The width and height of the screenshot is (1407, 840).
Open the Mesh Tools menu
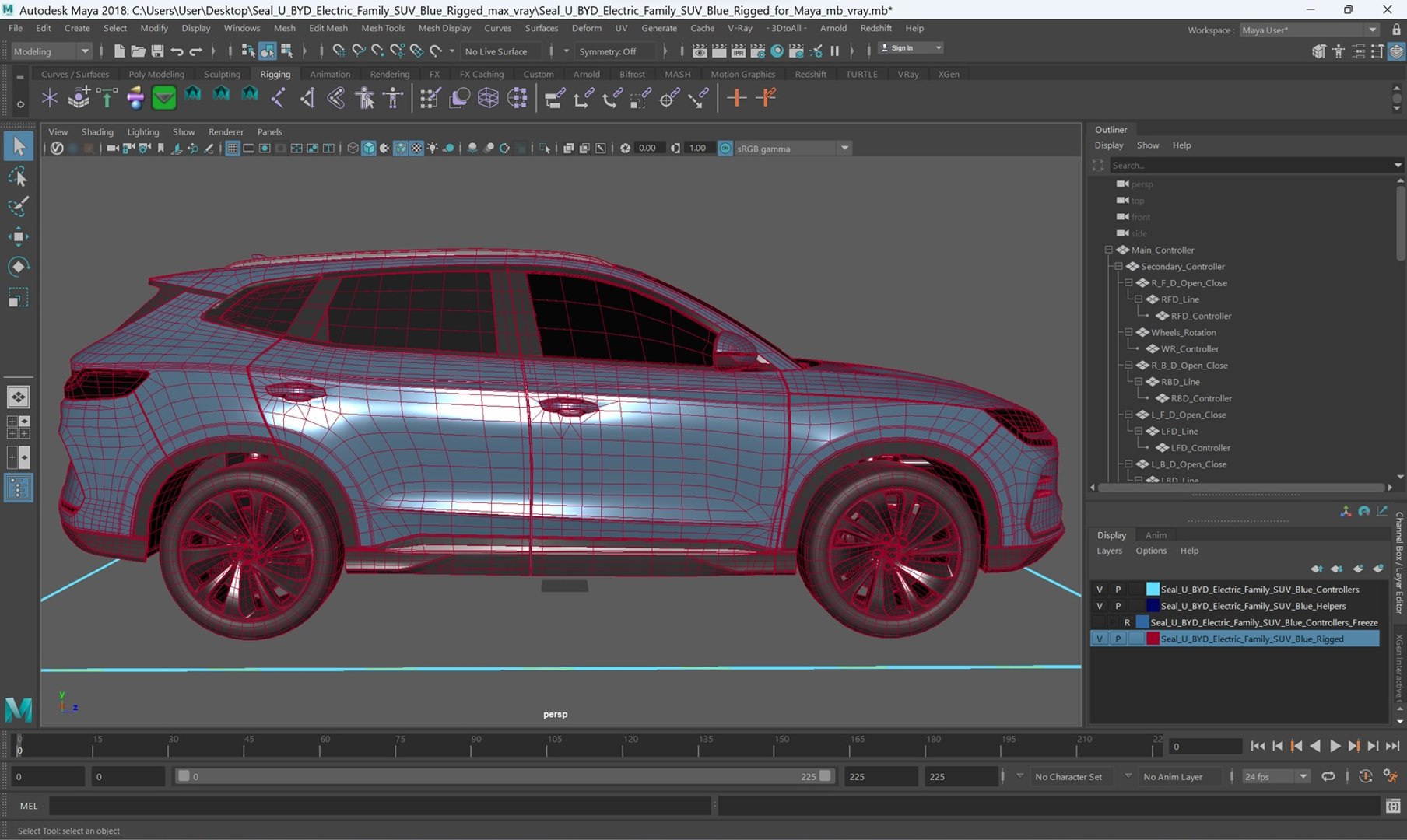[x=383, y=28]
